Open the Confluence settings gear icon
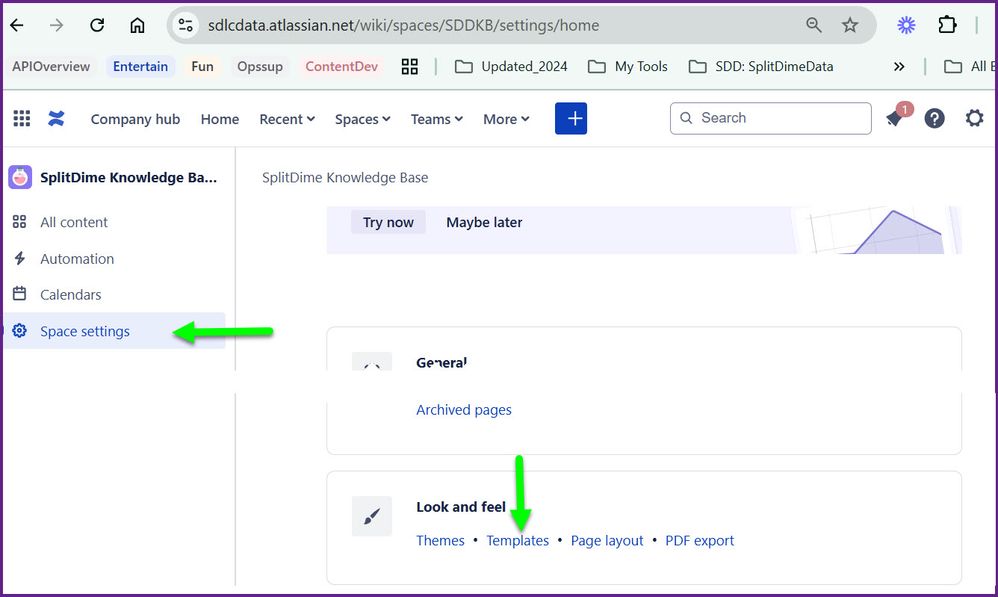This screenshot has width=998, height=597. 974,118
